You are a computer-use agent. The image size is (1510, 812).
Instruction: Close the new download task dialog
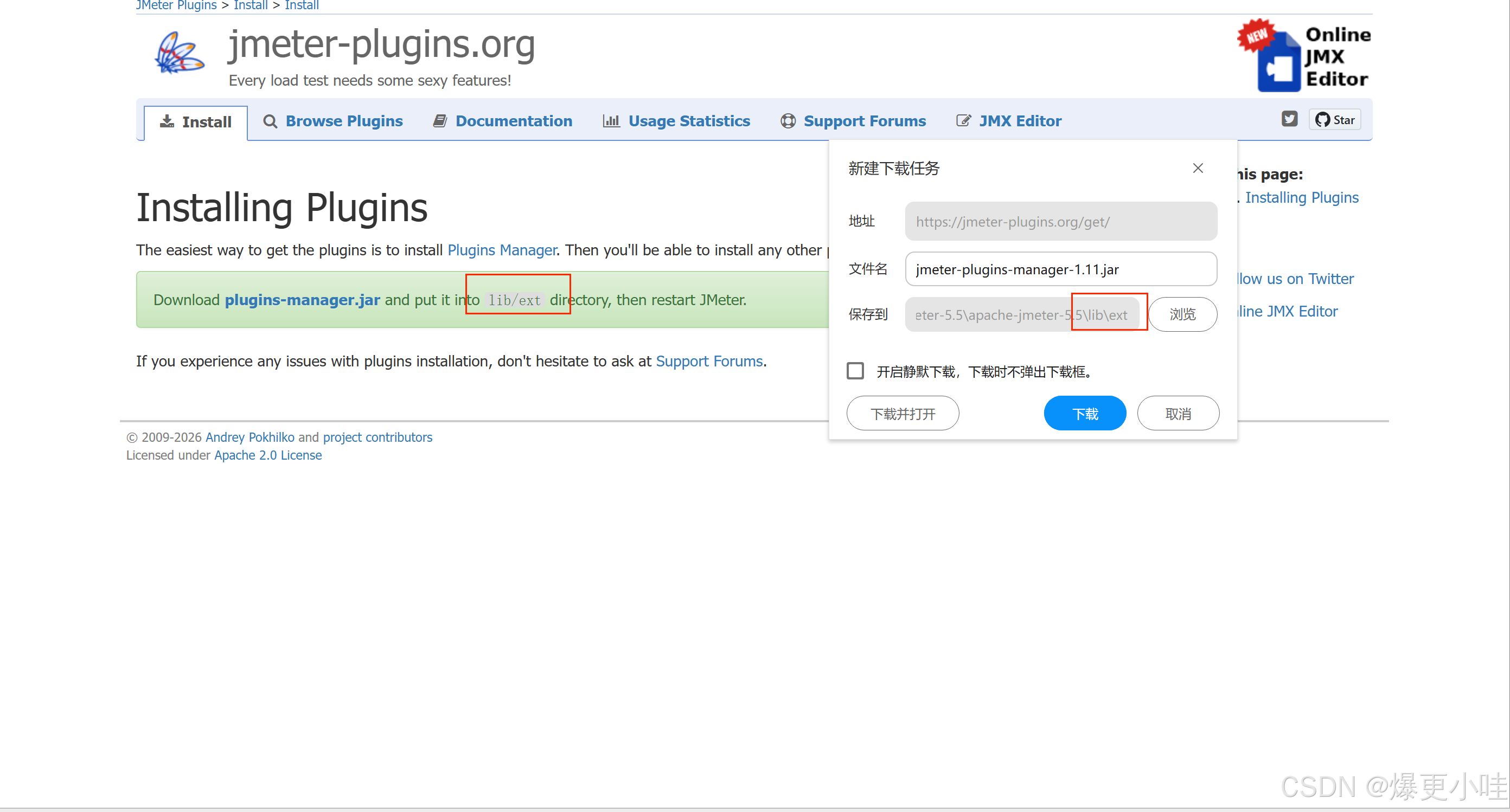(1198, 169)
